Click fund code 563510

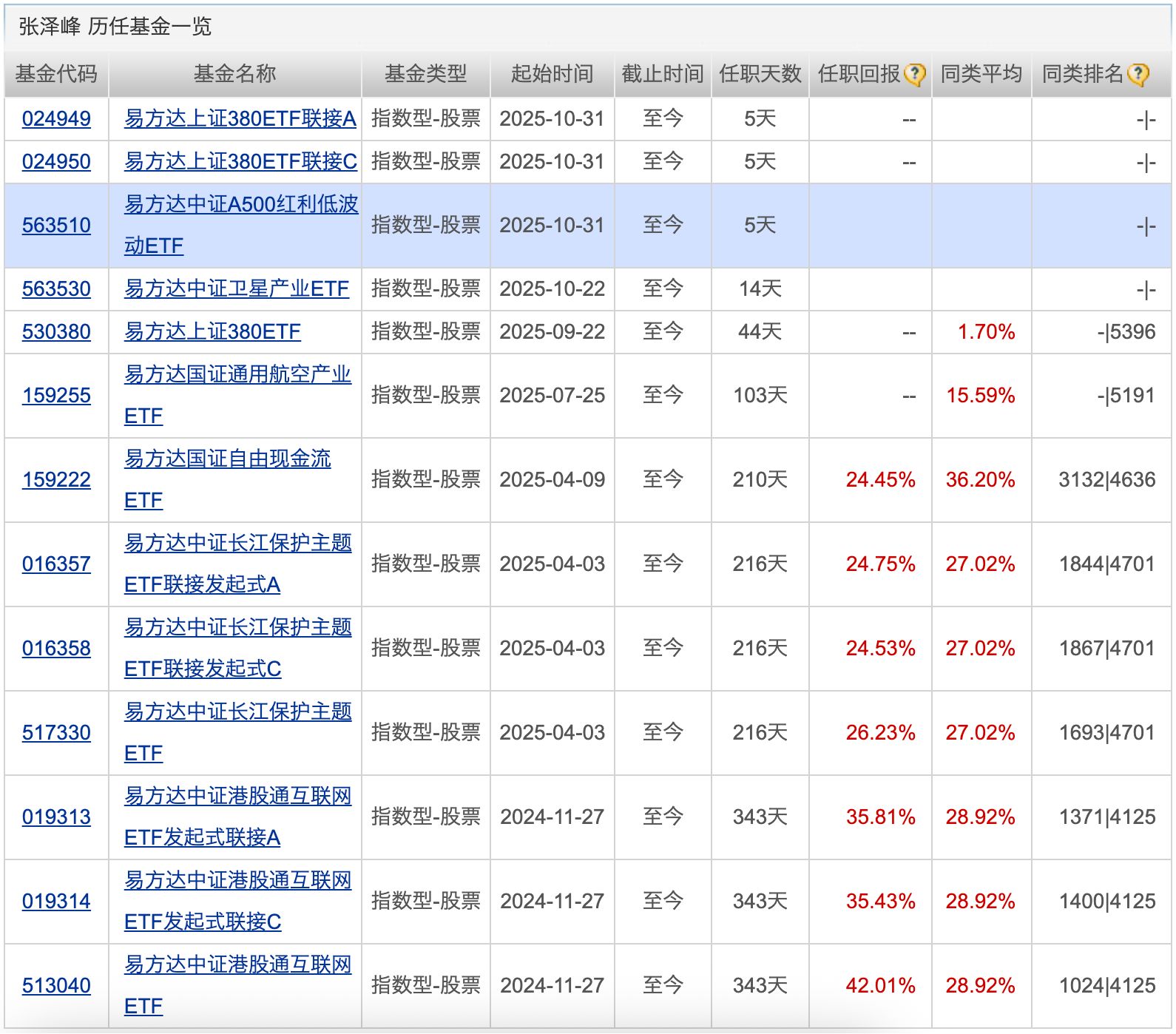pos(56,225)
